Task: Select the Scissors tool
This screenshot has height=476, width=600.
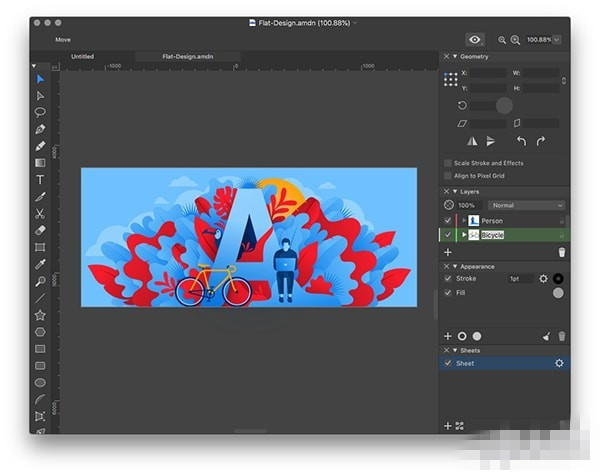Action: [x=40, y=213]
